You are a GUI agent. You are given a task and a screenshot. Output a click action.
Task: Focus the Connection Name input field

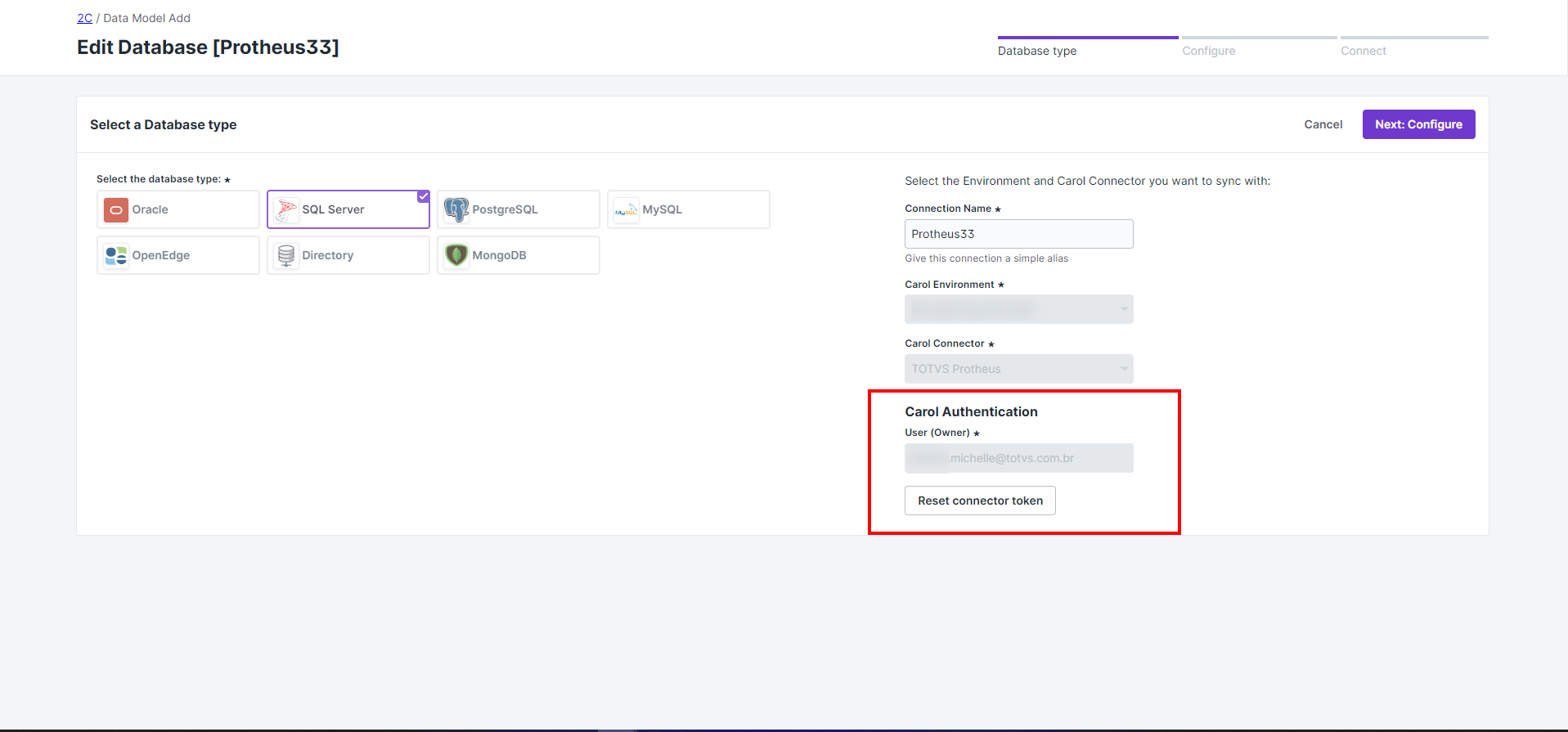[x=1018, y=234]
